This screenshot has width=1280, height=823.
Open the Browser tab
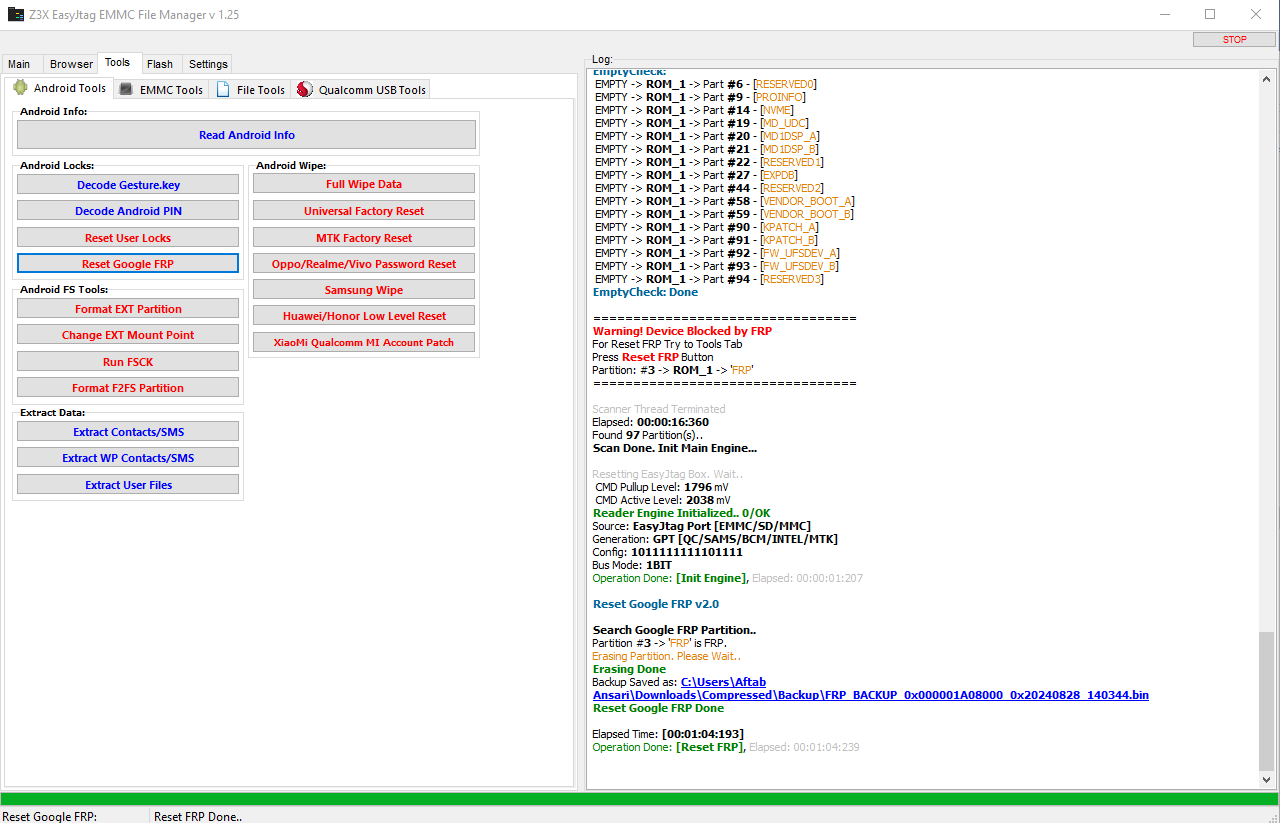click(71, 64)
